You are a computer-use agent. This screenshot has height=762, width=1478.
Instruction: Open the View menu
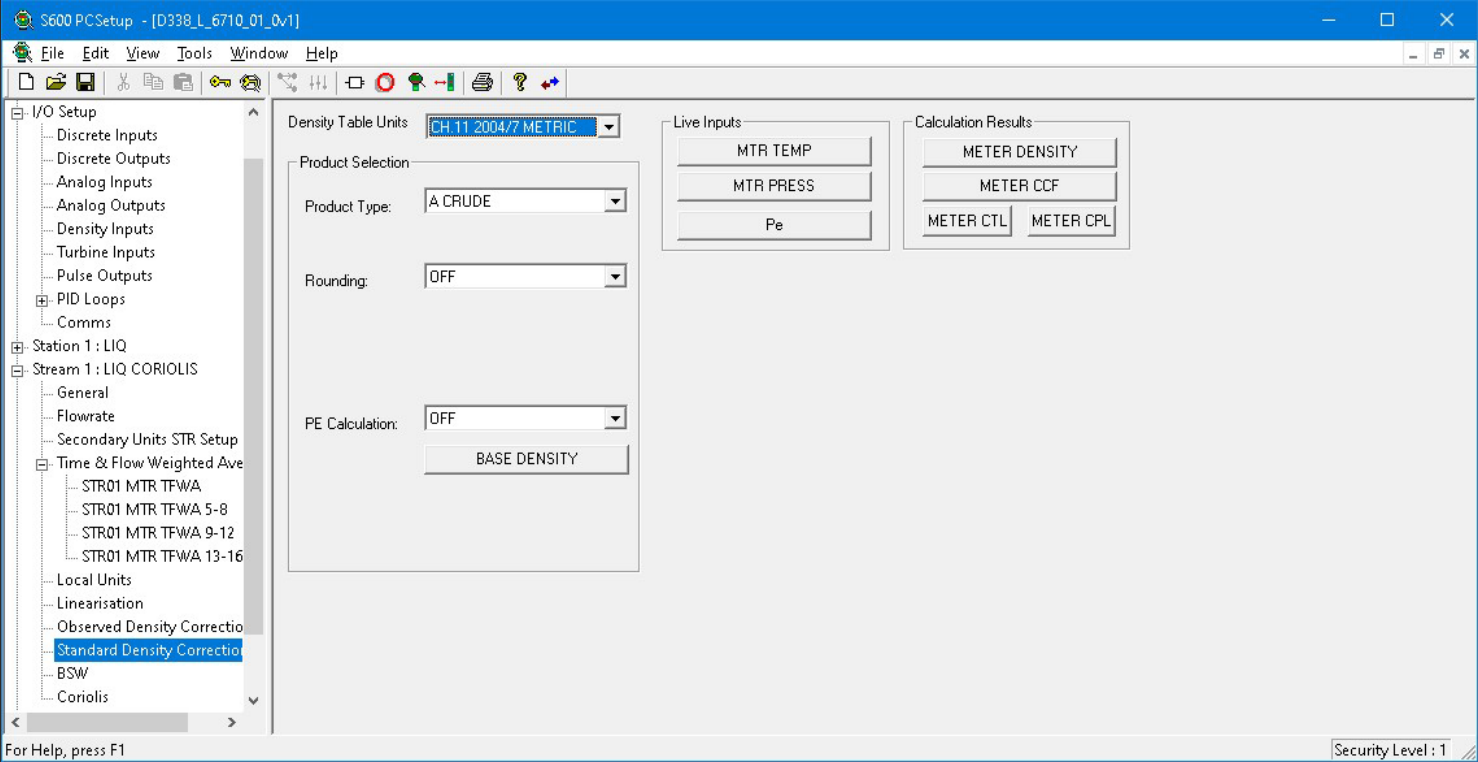pyautogui.click(x=142, y=53)
